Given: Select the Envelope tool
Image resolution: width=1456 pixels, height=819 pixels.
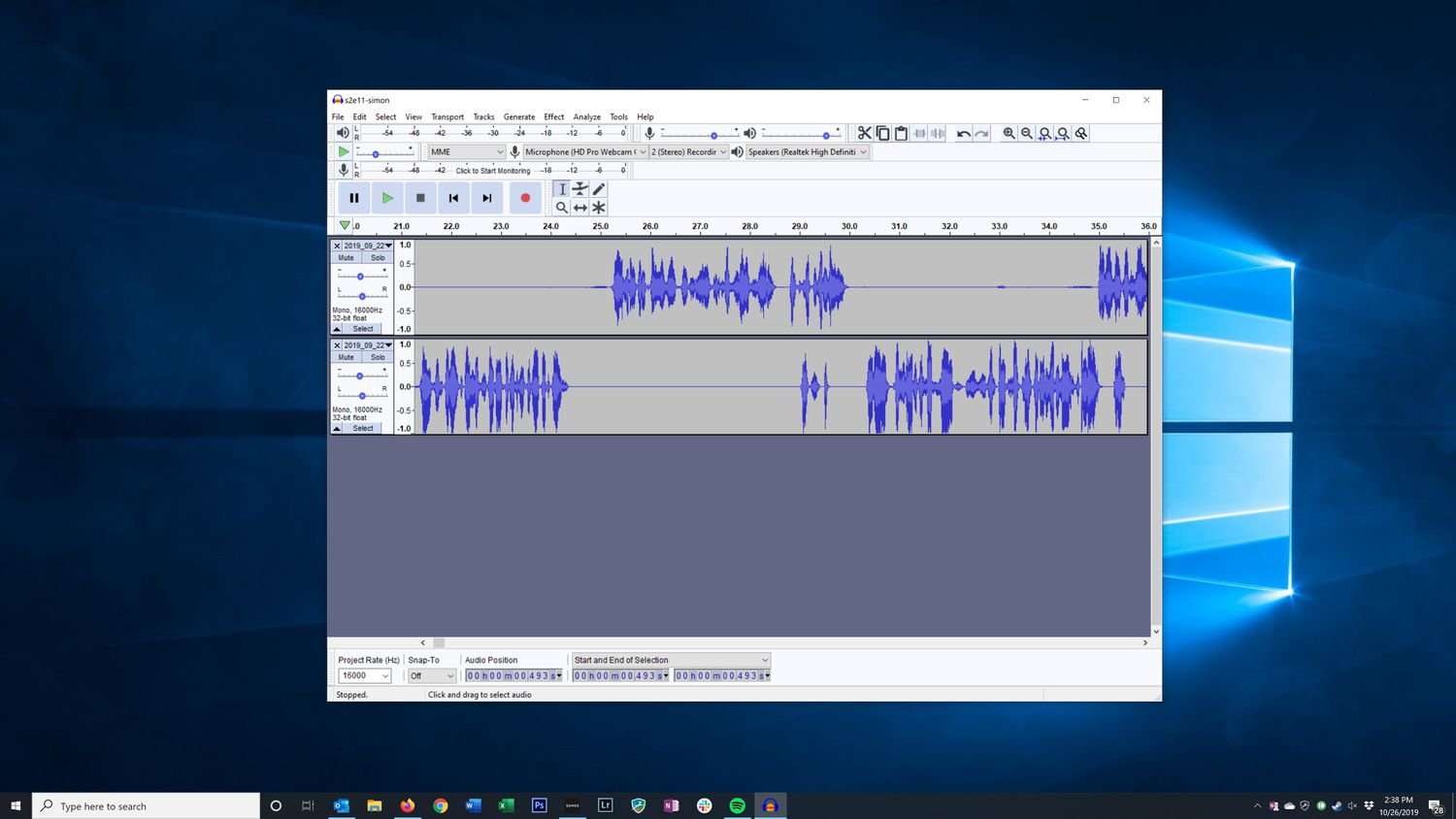Looking at the screenshot, I should (579, 189).
